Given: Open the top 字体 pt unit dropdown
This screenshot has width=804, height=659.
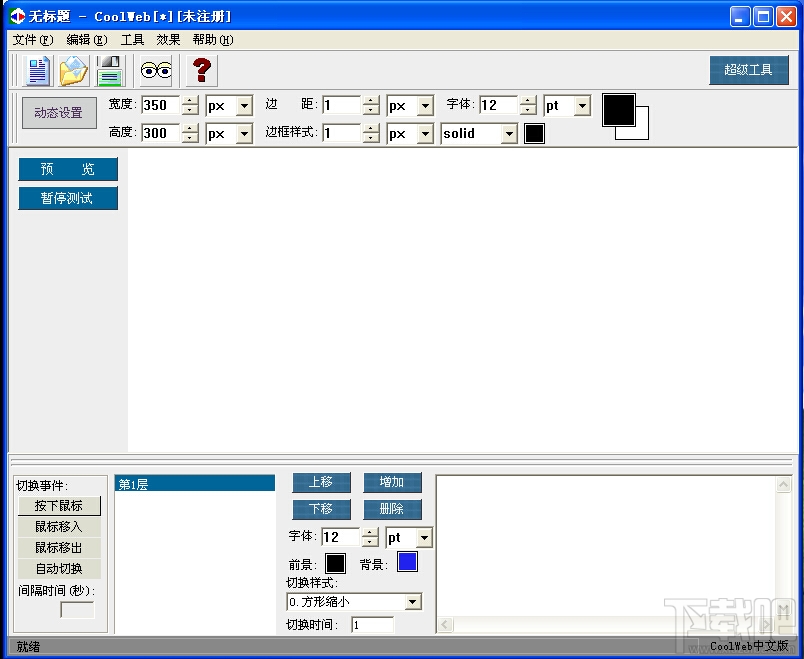Looking at the screenshot, I should pos(582,106).
